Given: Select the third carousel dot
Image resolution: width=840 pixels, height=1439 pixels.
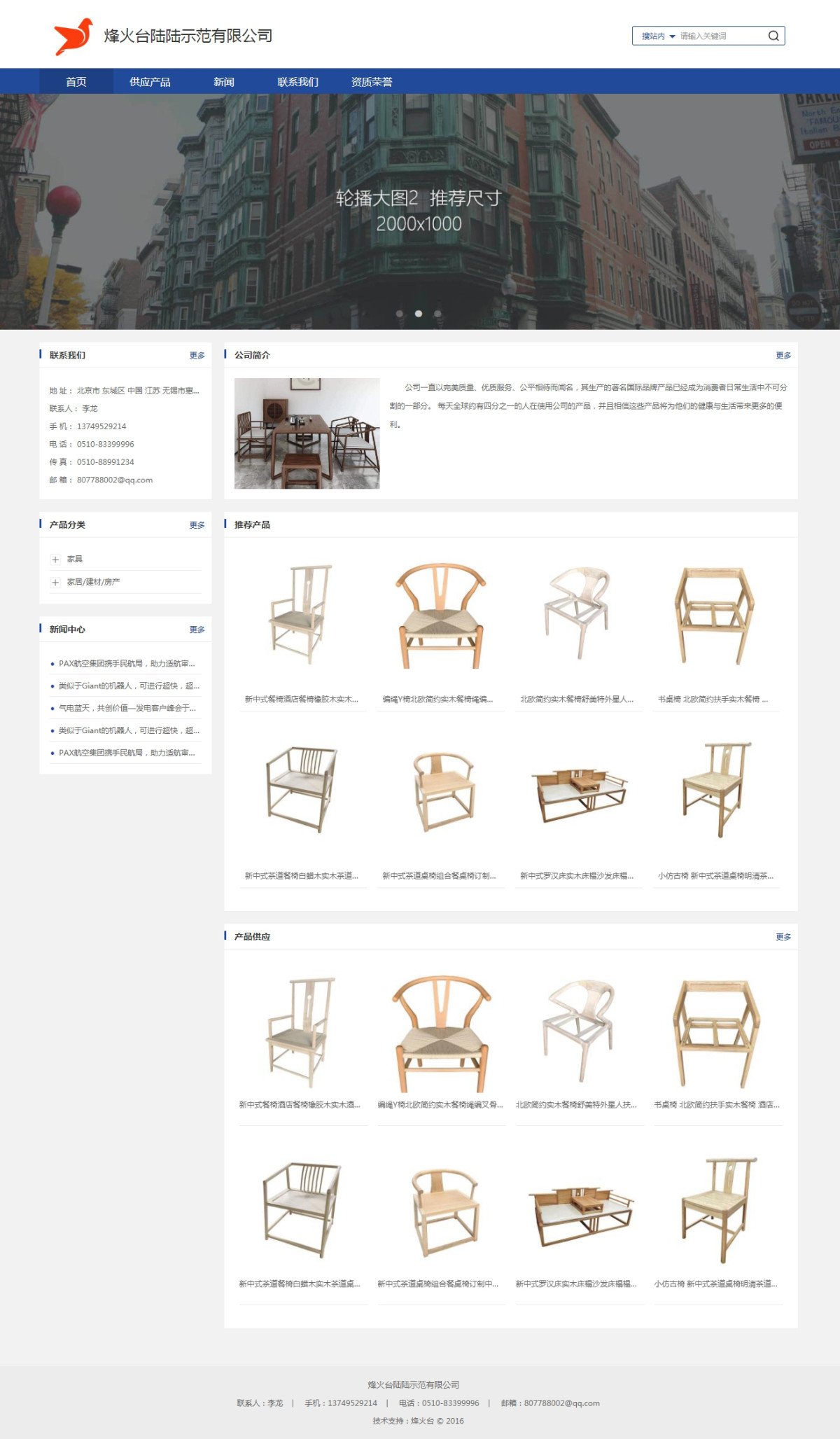Looking at the screenshot, I should click(437, 314).
